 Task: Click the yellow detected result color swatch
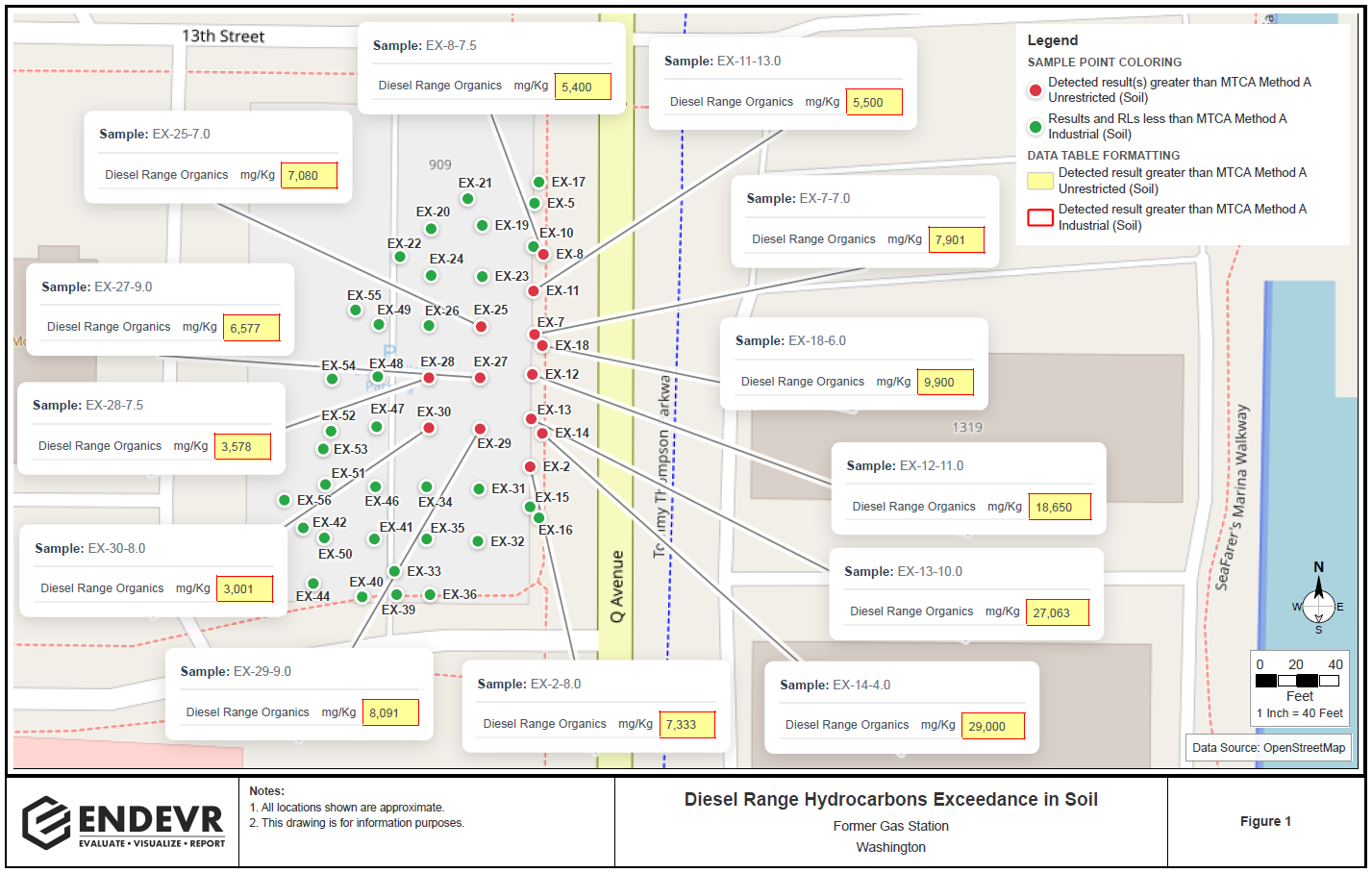tap(1038, 179)
